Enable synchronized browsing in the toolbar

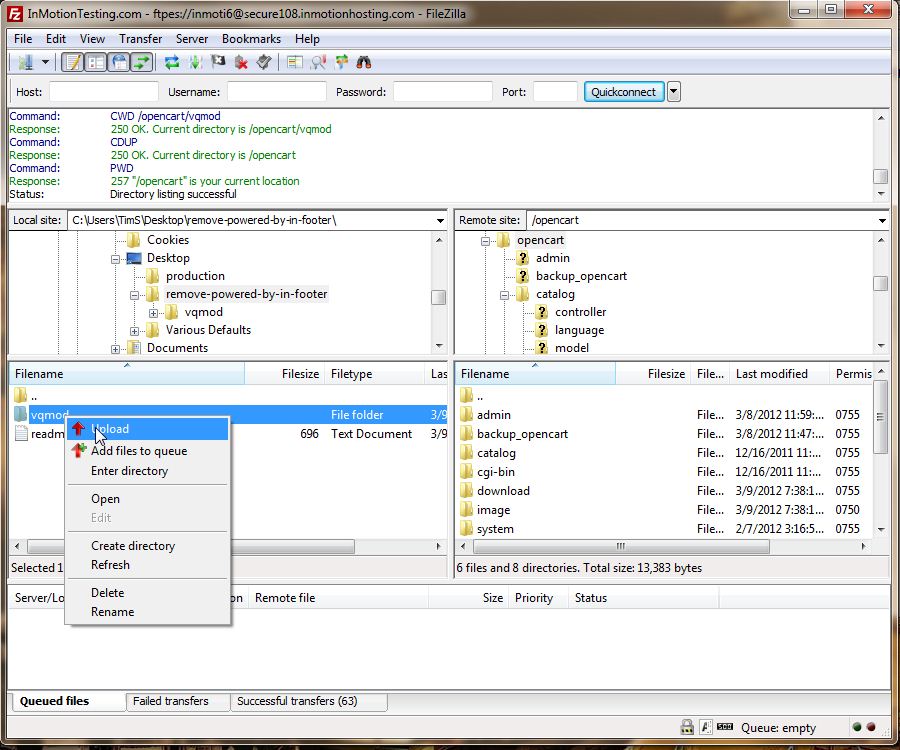pos(341,62)
